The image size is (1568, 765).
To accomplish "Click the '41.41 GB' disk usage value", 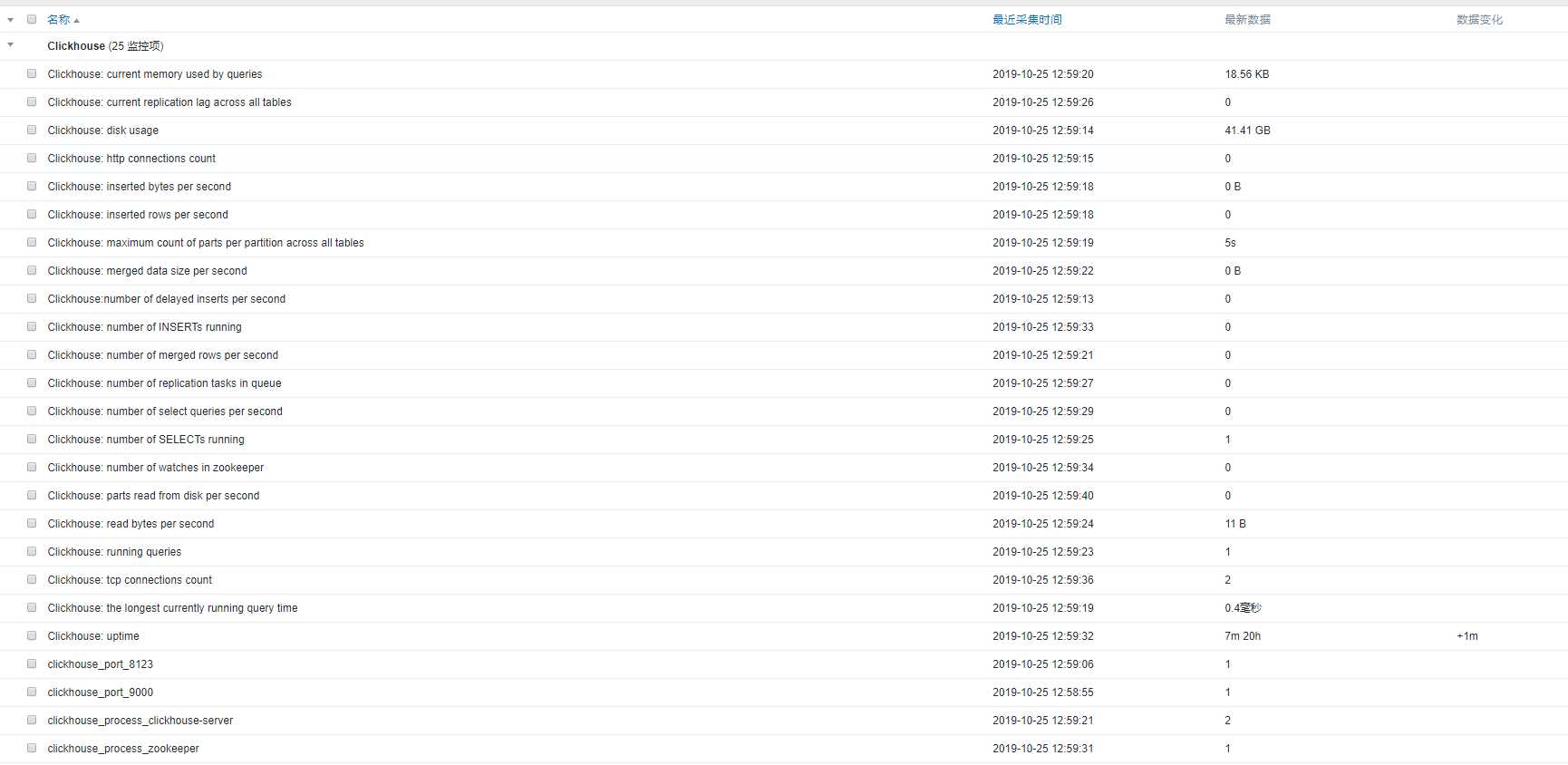I will [1247, 131].
